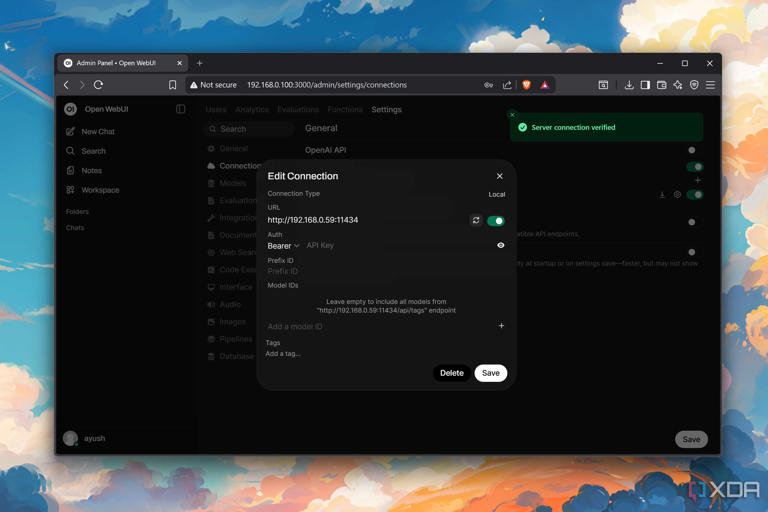Bookmark this page in the toolbar

[x=172, y=85]
